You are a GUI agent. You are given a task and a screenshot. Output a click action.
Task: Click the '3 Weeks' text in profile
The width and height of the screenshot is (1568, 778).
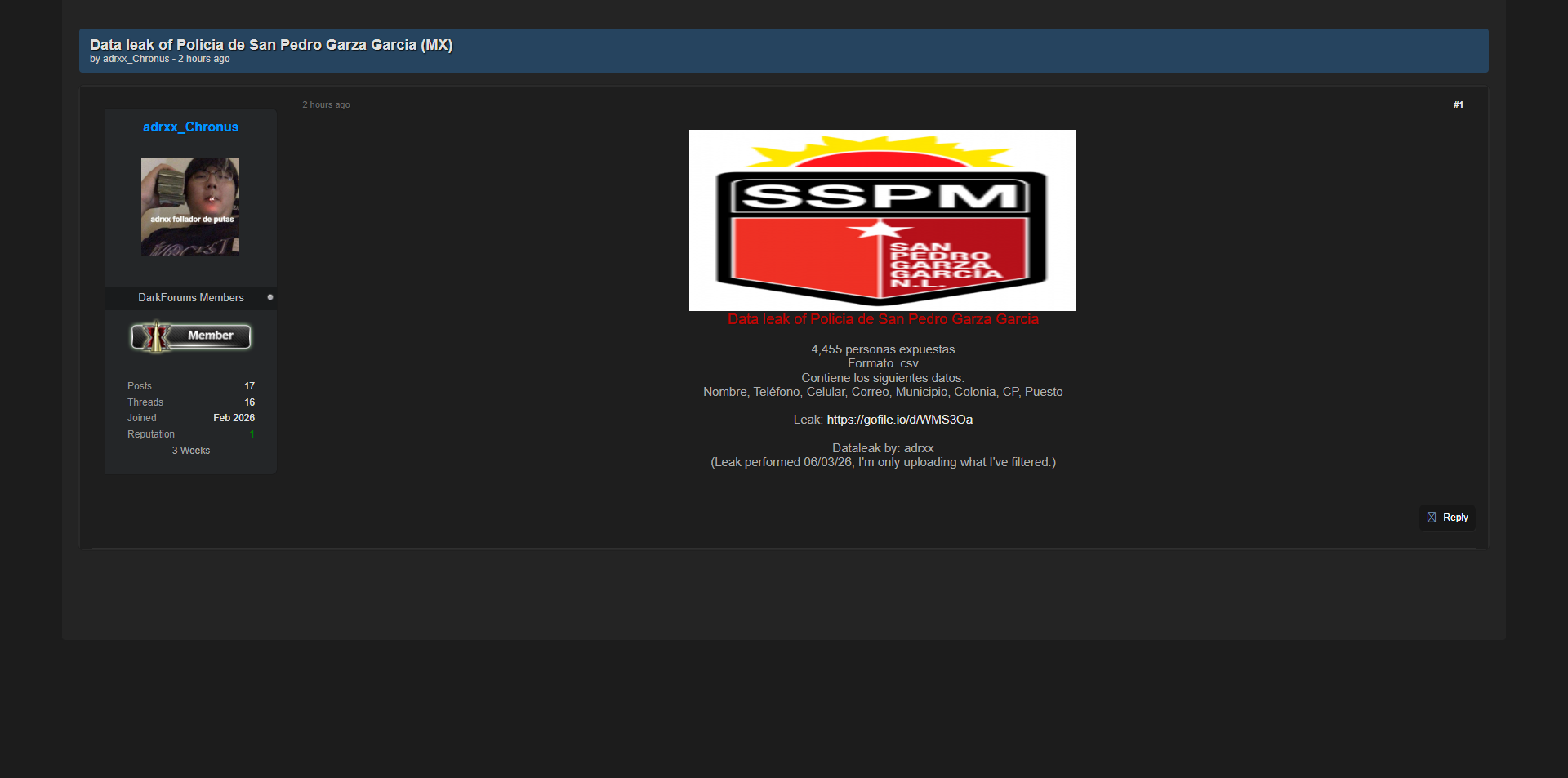click(x=190, y=451)
